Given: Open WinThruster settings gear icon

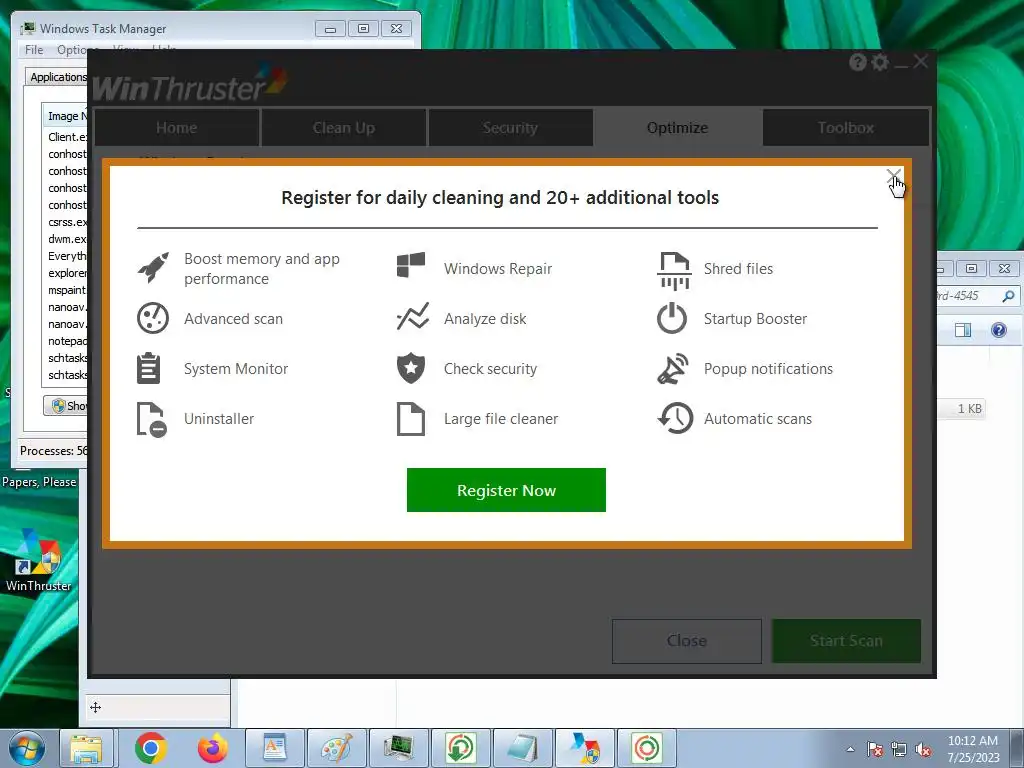Looking at the screenshot, I should (x=880, y=62).
